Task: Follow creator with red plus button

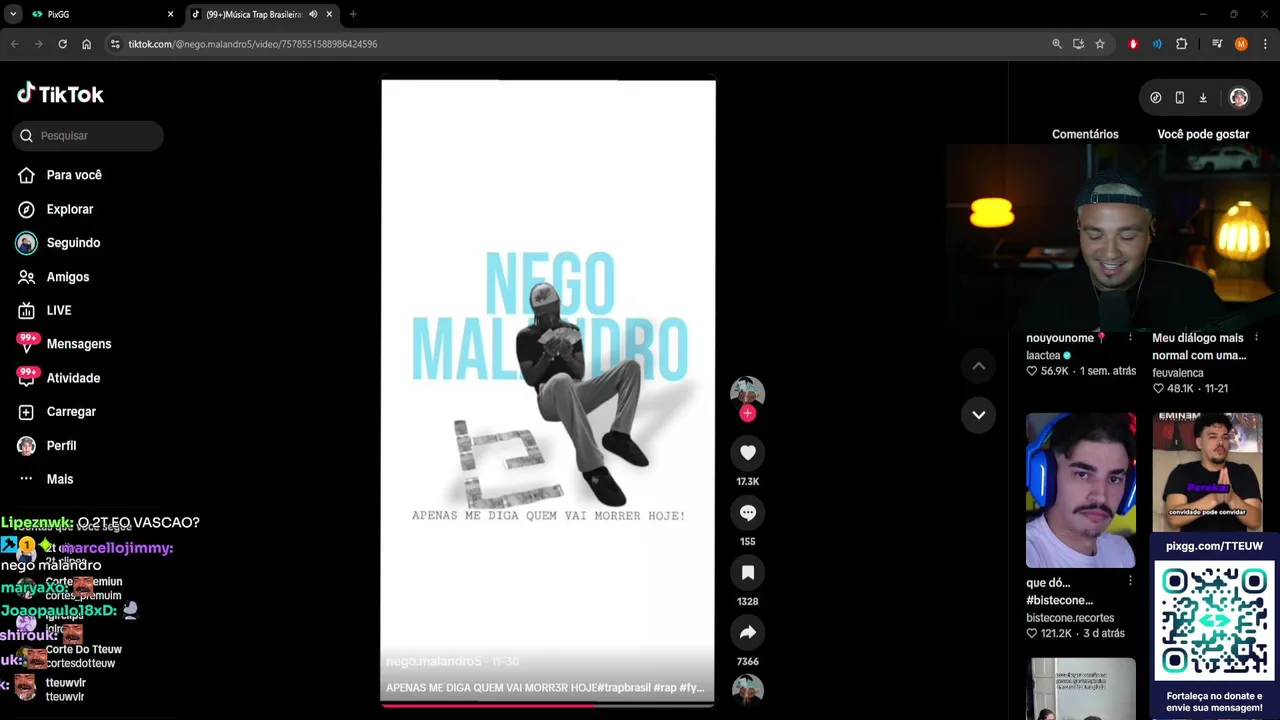Action: [x=747, y=413]
